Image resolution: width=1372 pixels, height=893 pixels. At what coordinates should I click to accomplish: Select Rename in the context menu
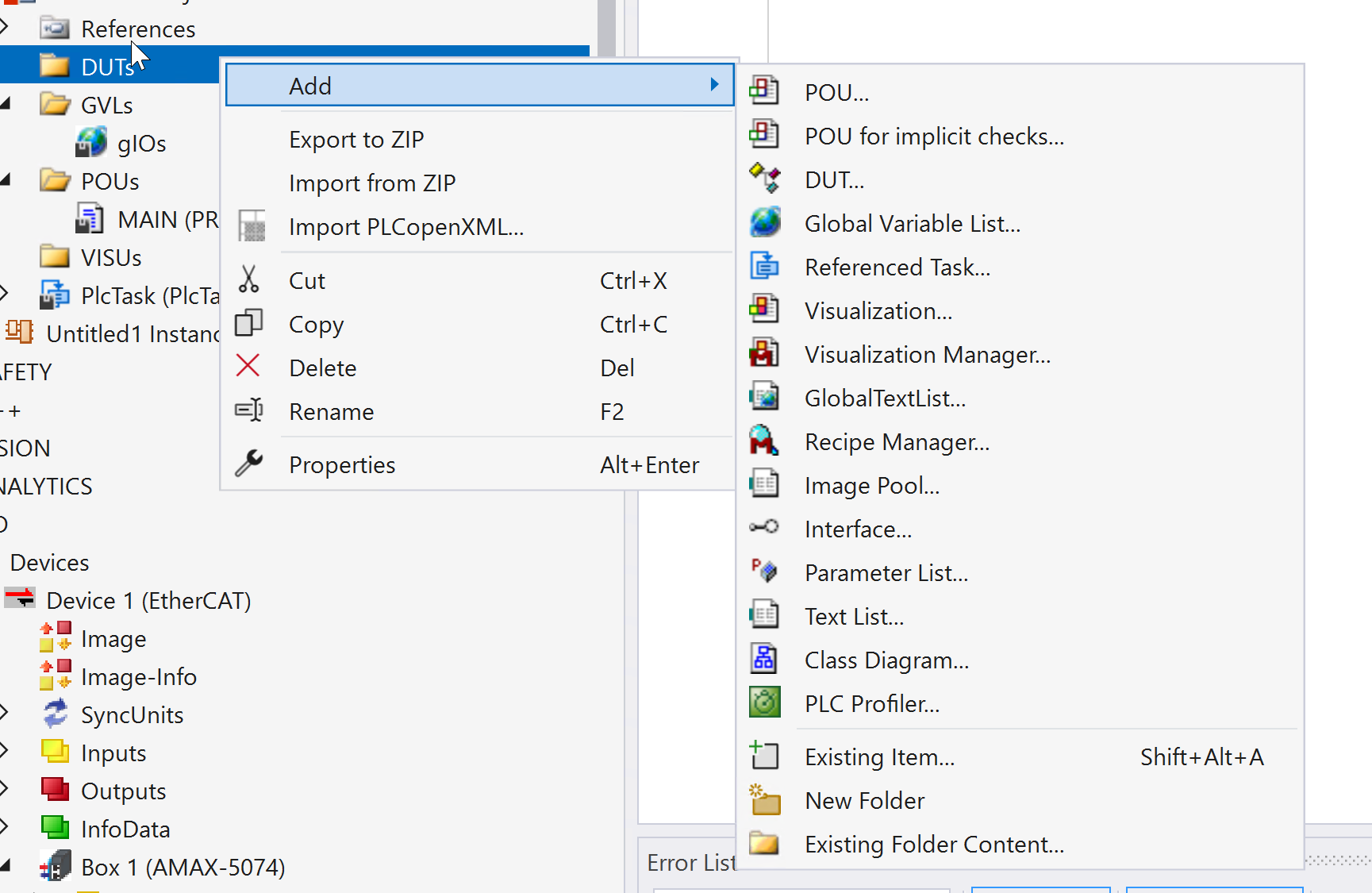tap(331, 412)
